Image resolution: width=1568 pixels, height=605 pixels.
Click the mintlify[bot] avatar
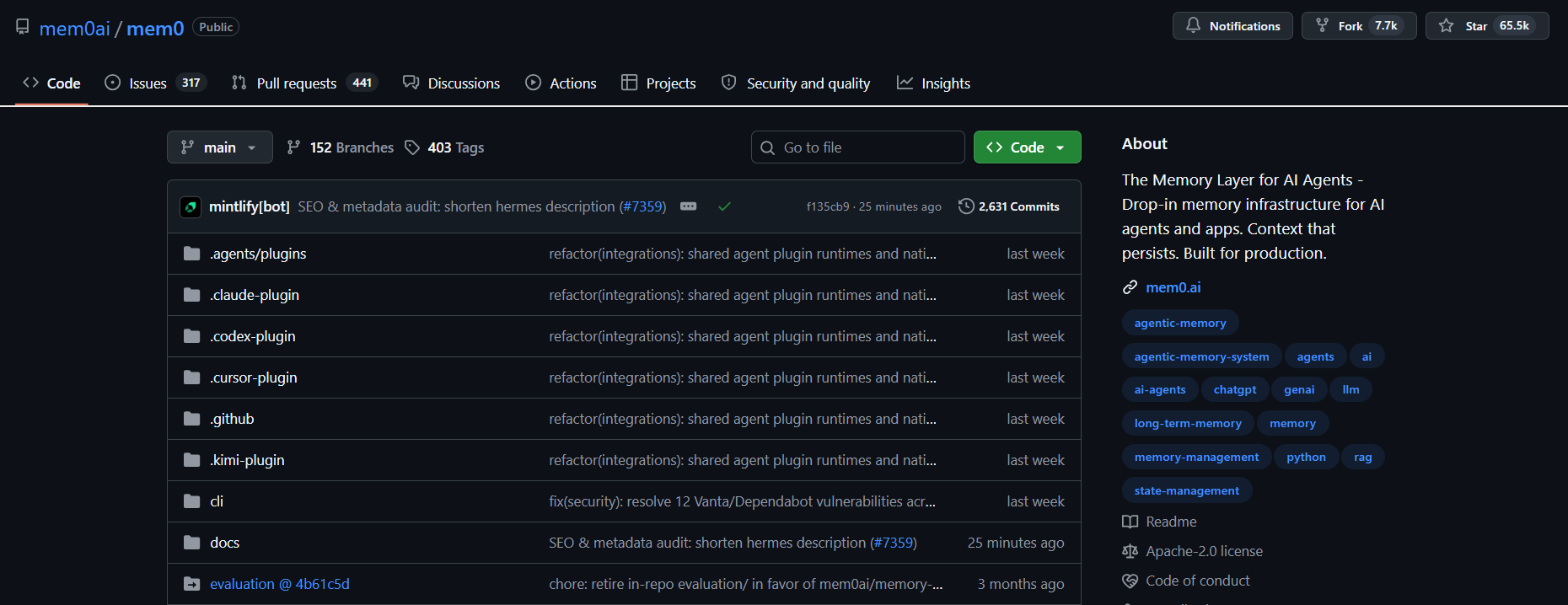191,206
